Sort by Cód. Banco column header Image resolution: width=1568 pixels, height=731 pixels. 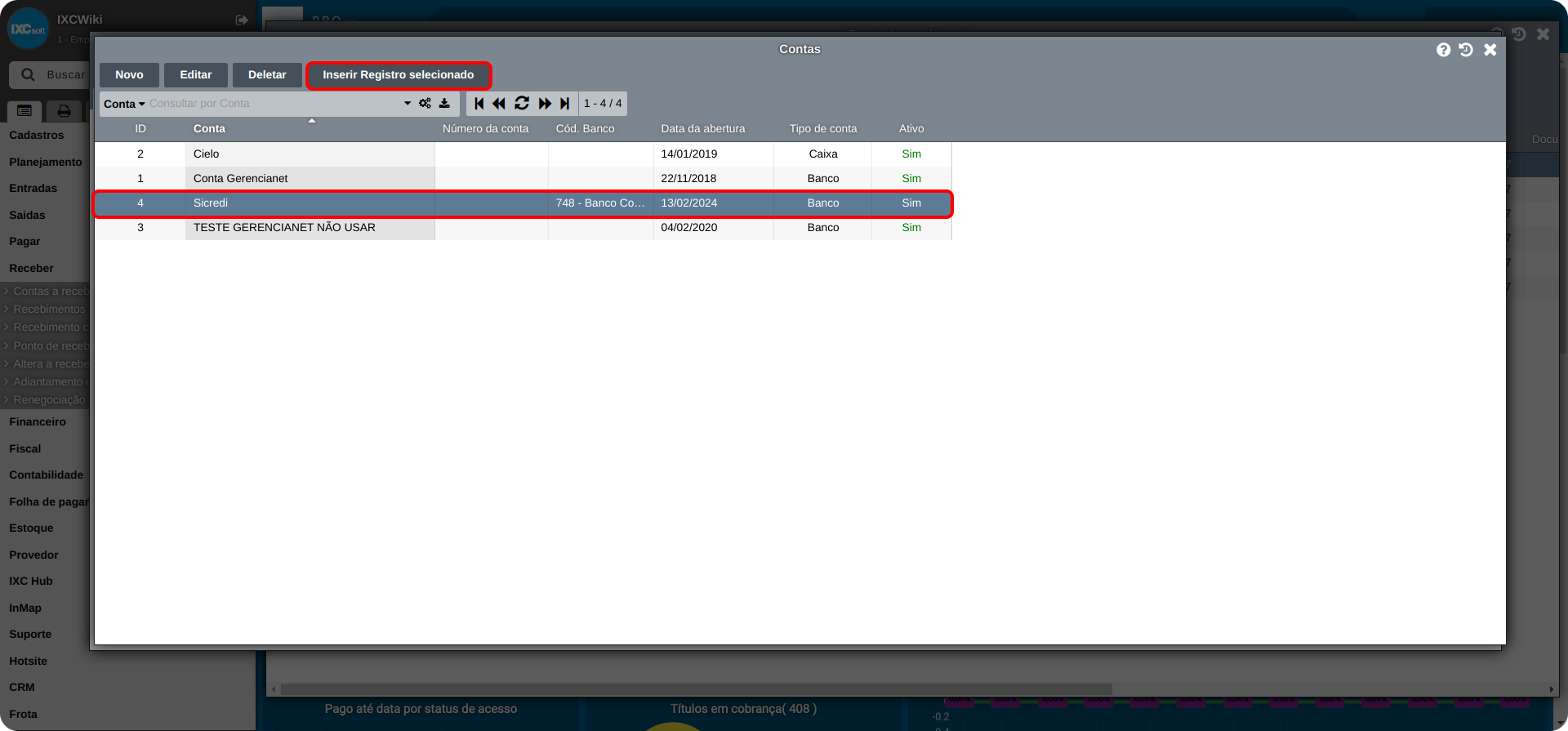586,129
